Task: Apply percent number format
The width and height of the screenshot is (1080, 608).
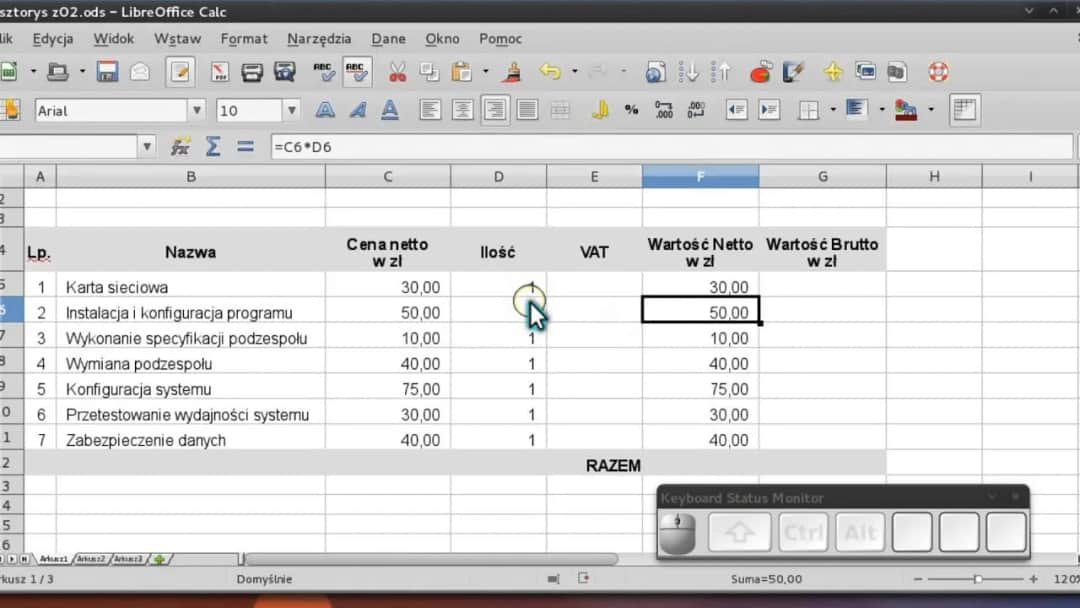Action: (631, 110)
